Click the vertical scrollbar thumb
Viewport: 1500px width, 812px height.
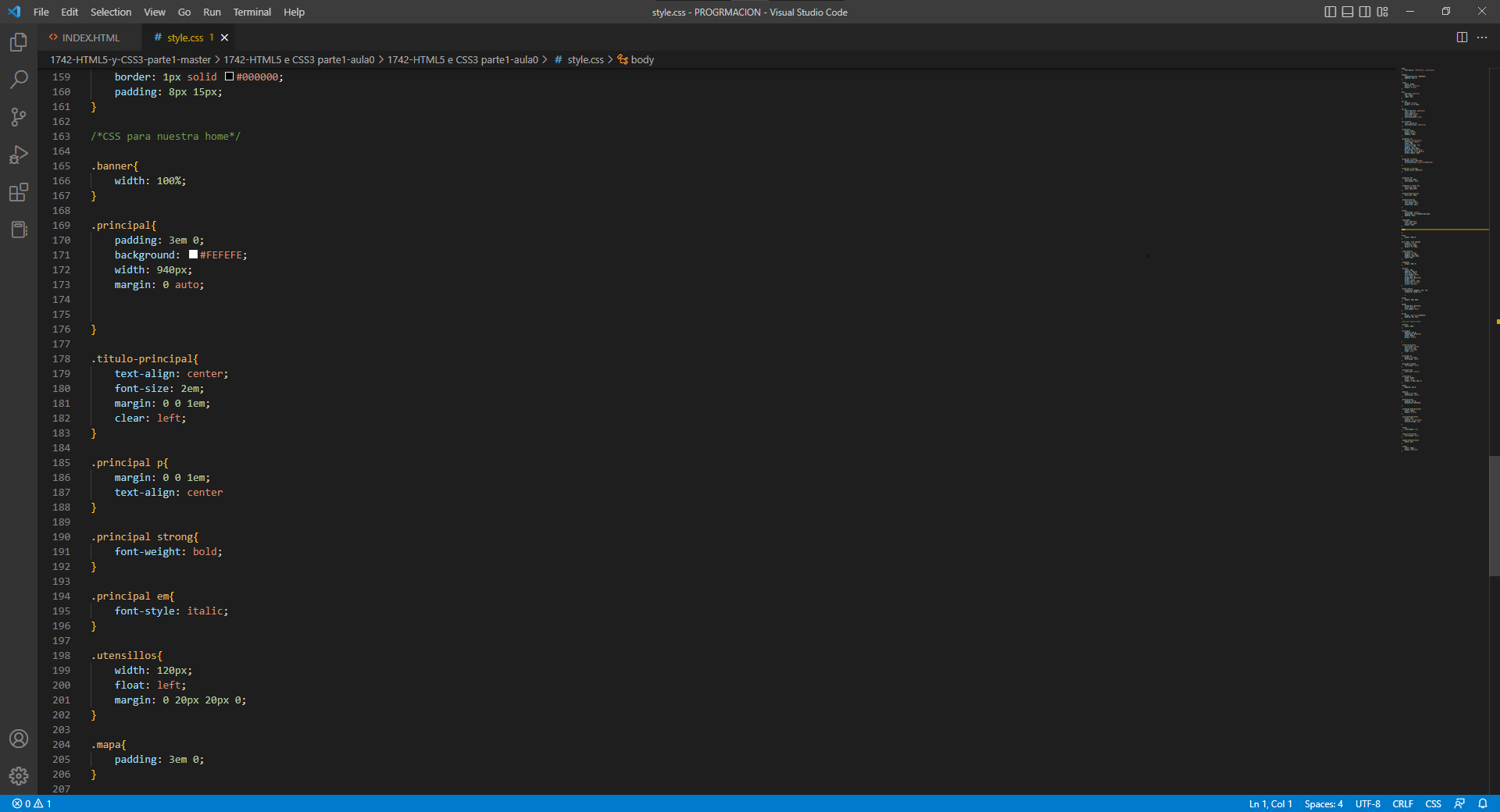click(x=1494, y=515)
